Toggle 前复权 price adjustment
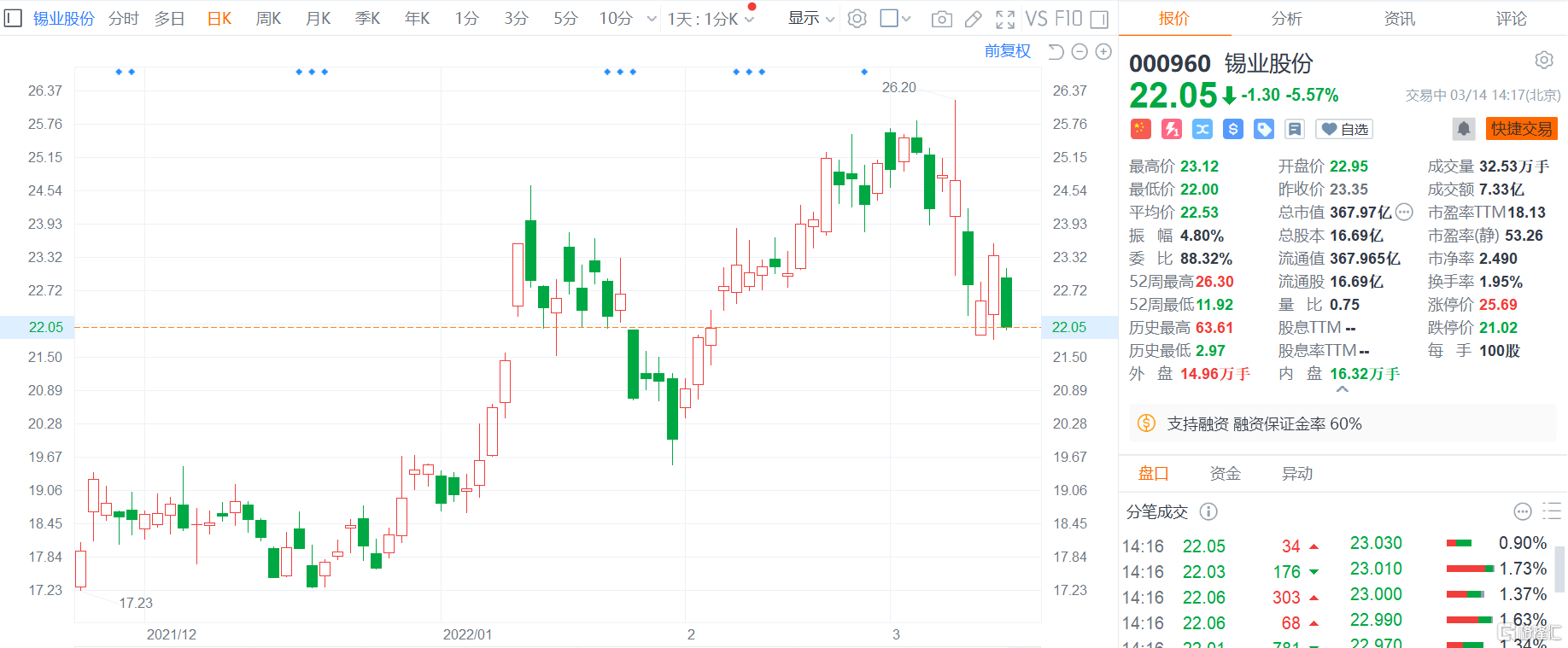Viewport: 1568px width, 648px height. click(1008, 51)
